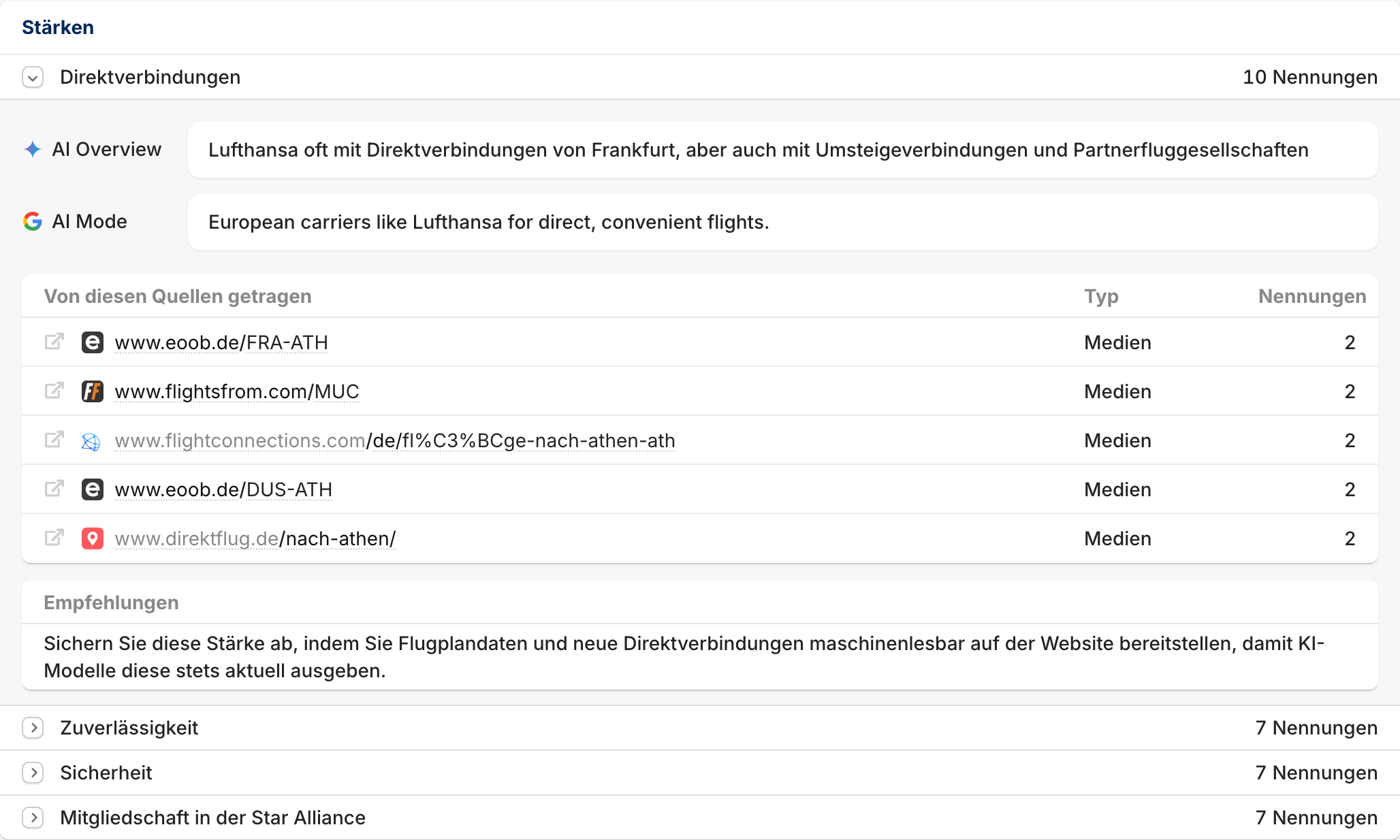Click the Stärken heading

(58, 27)
